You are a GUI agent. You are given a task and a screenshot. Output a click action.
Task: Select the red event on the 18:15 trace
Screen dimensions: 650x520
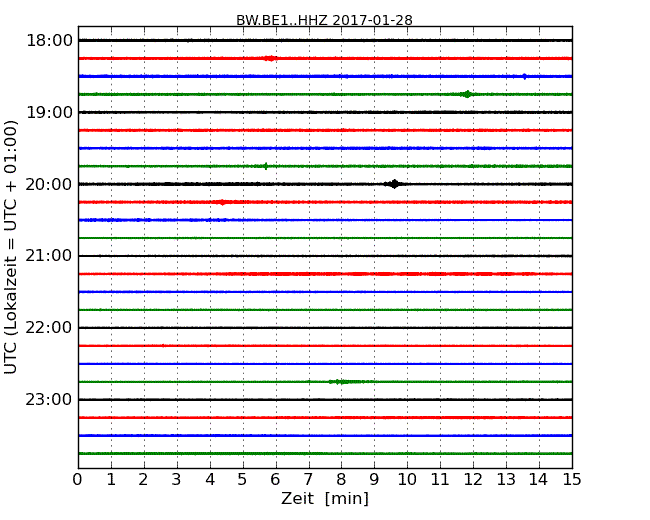[x=270, y=58]
